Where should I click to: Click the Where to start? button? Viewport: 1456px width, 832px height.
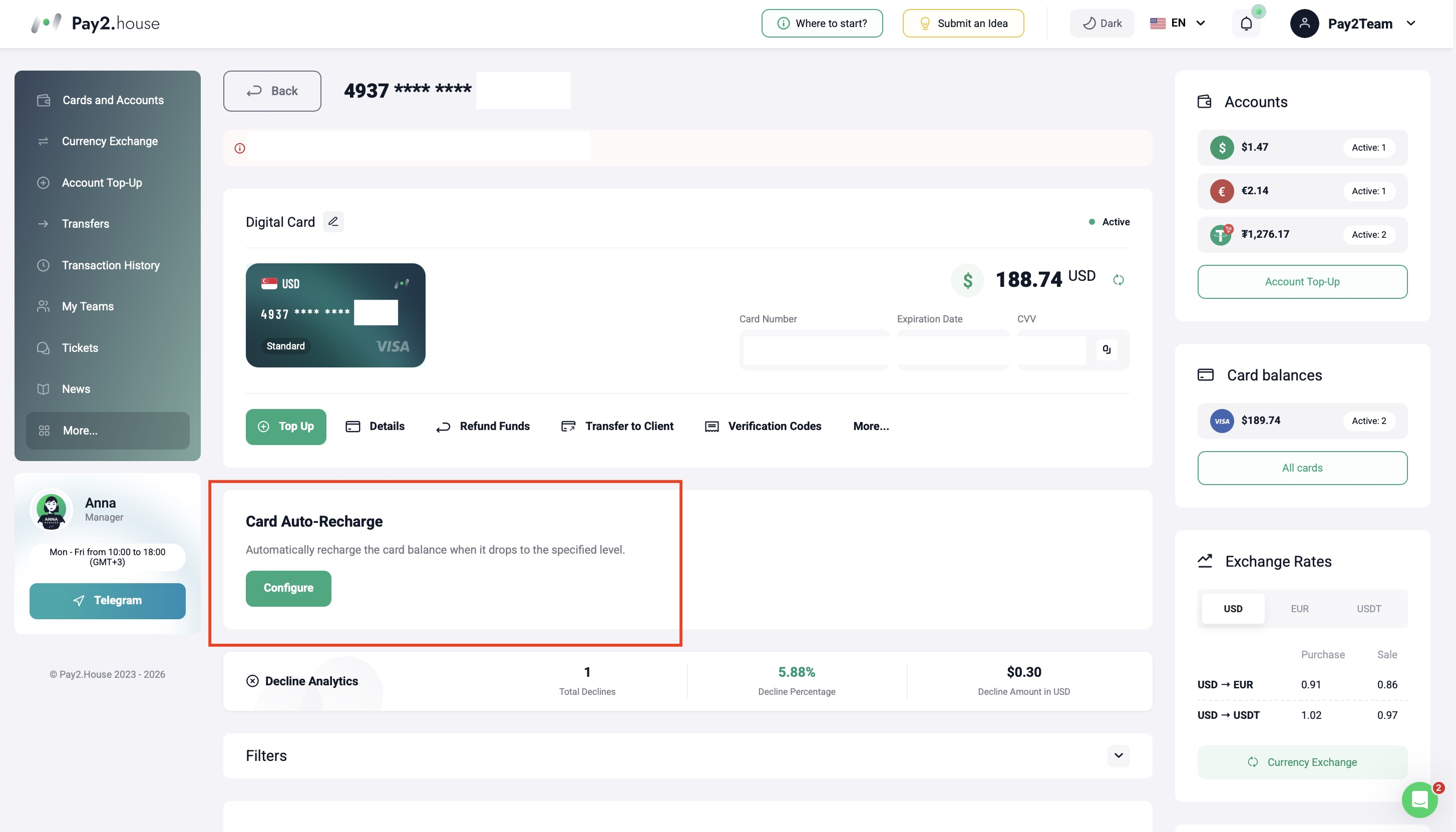click(x=822, y=24)
